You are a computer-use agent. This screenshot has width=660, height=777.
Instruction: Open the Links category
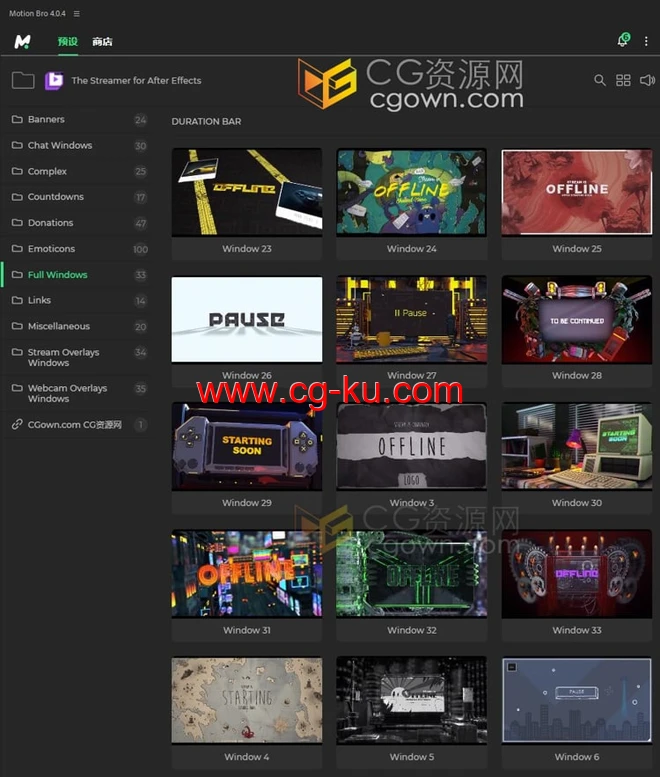click(x=77, y=300)
